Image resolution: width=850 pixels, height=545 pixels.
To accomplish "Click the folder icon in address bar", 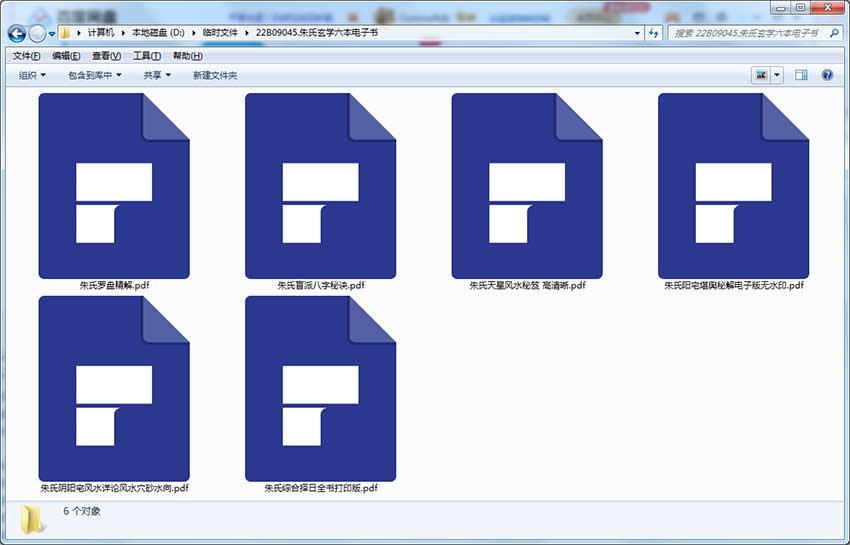I will [65, 33].
